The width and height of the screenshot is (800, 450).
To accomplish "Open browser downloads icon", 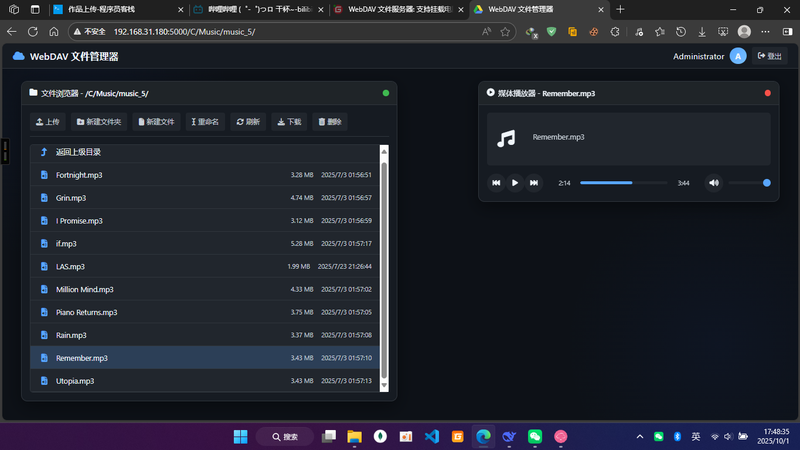I will pyautogui.click(x=702, y=32).
